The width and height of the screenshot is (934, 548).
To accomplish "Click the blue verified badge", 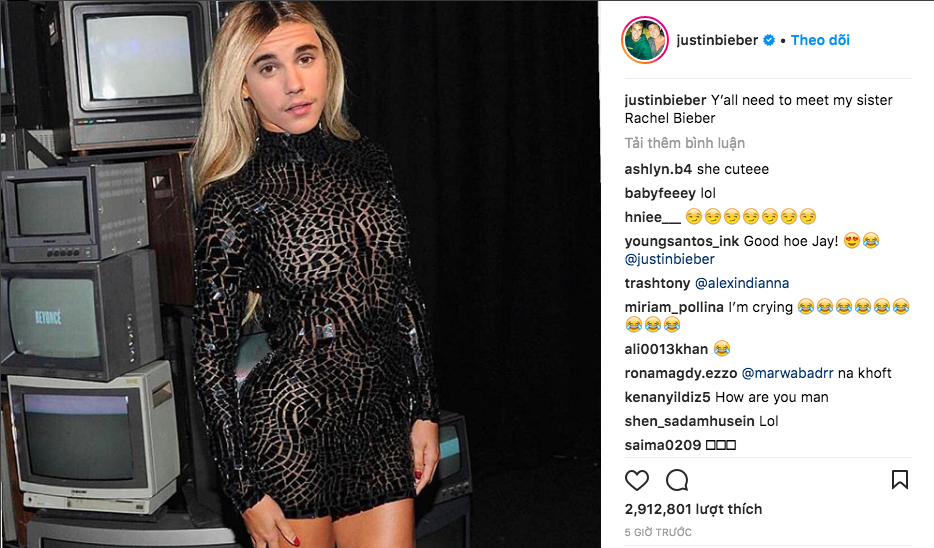I will click(769, 40).
